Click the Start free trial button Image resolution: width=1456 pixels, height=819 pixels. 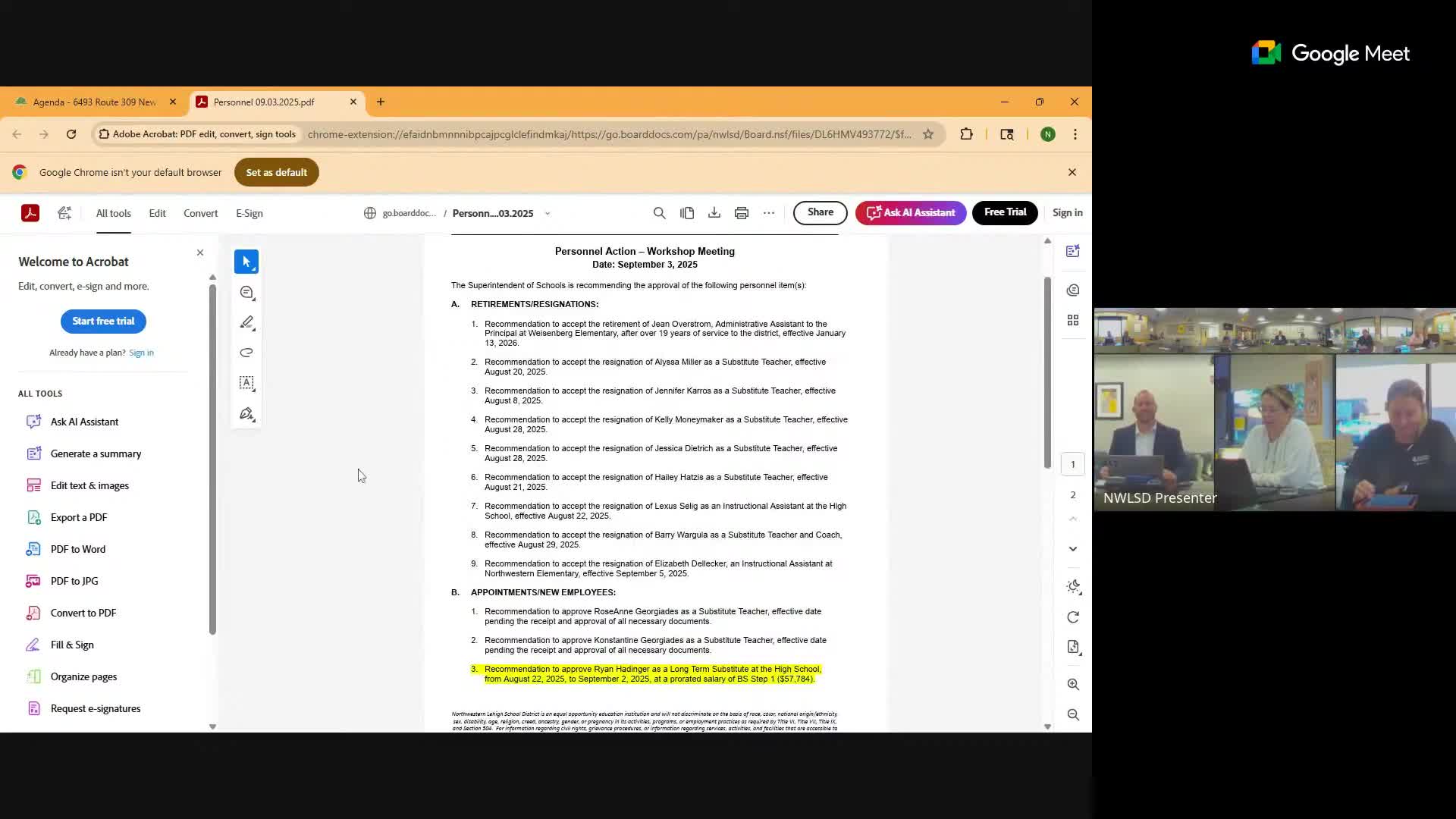click(103, 321)
